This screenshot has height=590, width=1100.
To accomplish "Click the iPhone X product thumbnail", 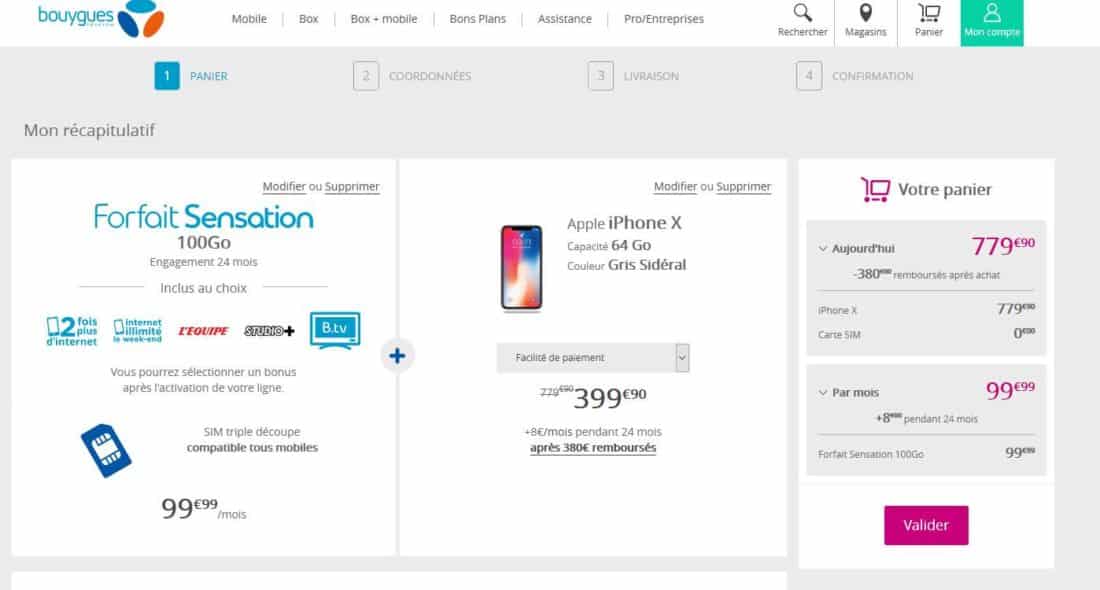I will click(521, 267).
